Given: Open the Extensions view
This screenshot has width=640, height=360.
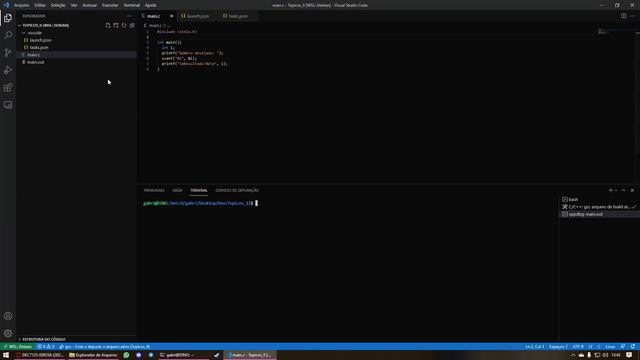Looking at the screenshot, I should (8, 88).
